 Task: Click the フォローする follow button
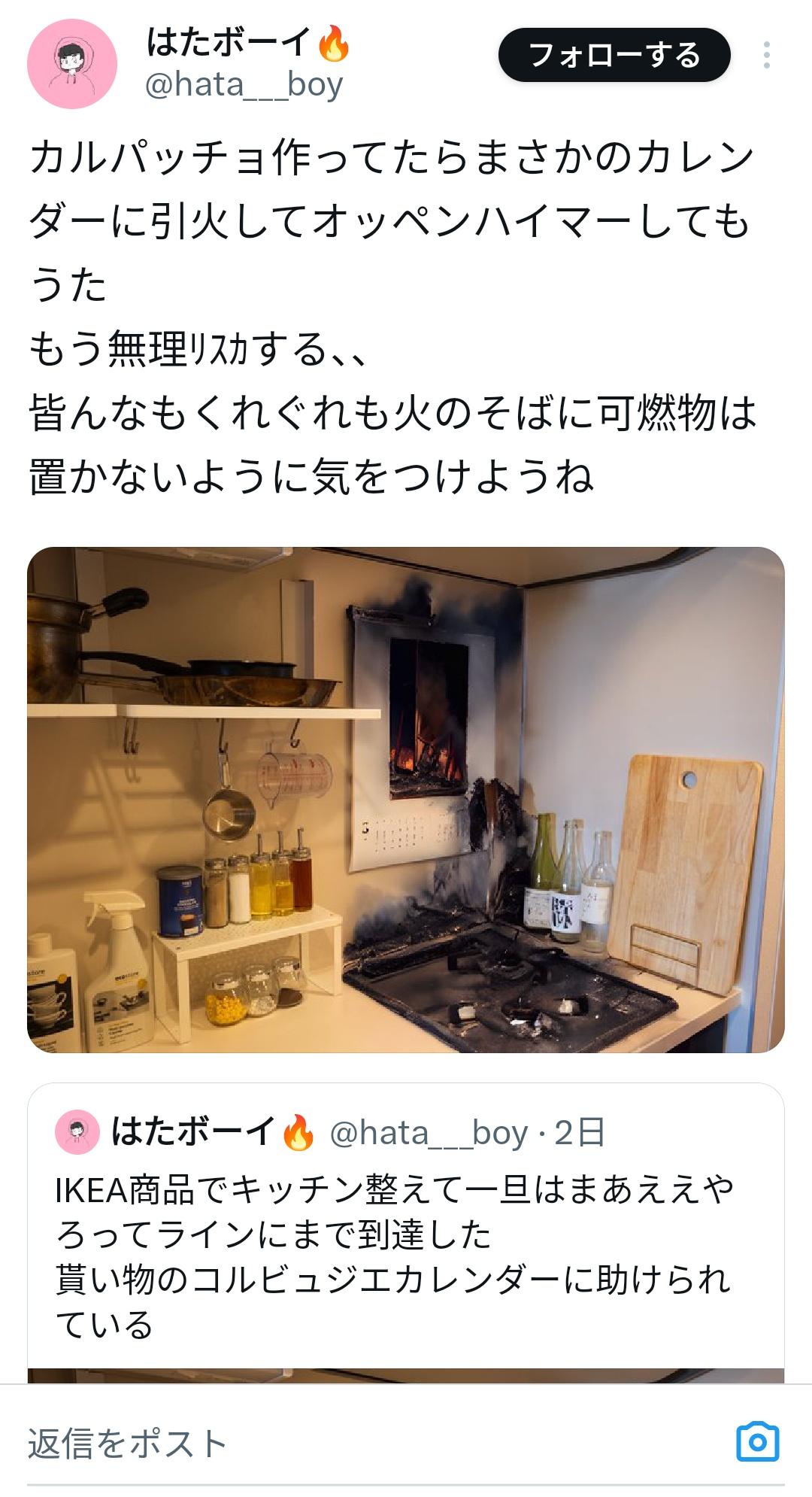[x=614, y=55]
